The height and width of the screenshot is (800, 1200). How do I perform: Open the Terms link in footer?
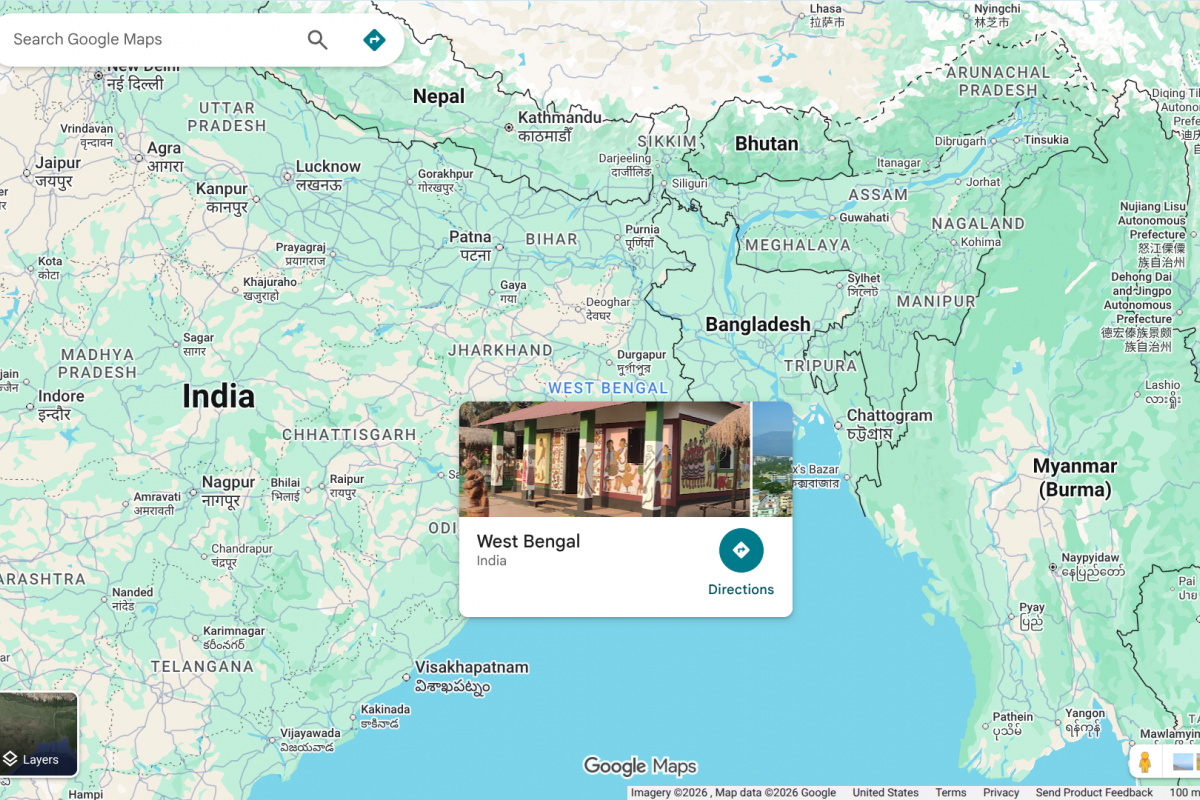950,792
